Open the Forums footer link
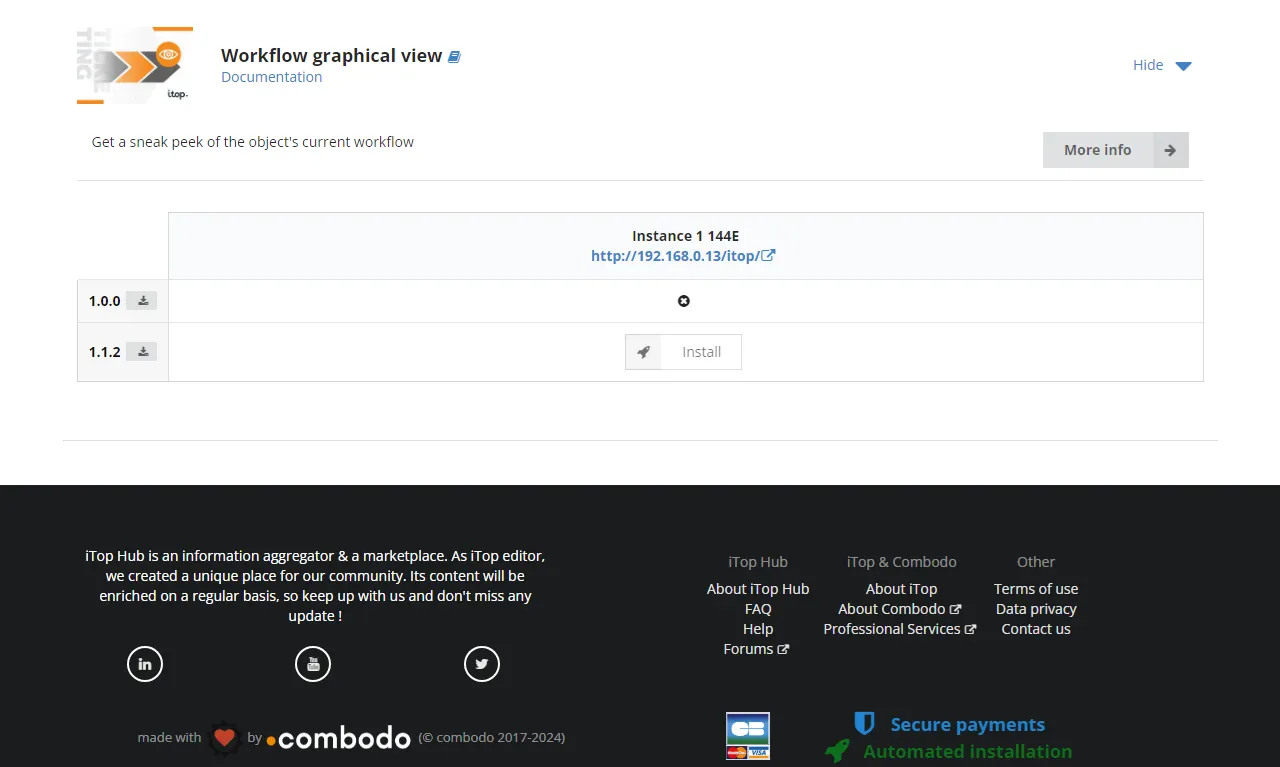Viewport: 1280px width, 767px height. (x=756, y=649)
